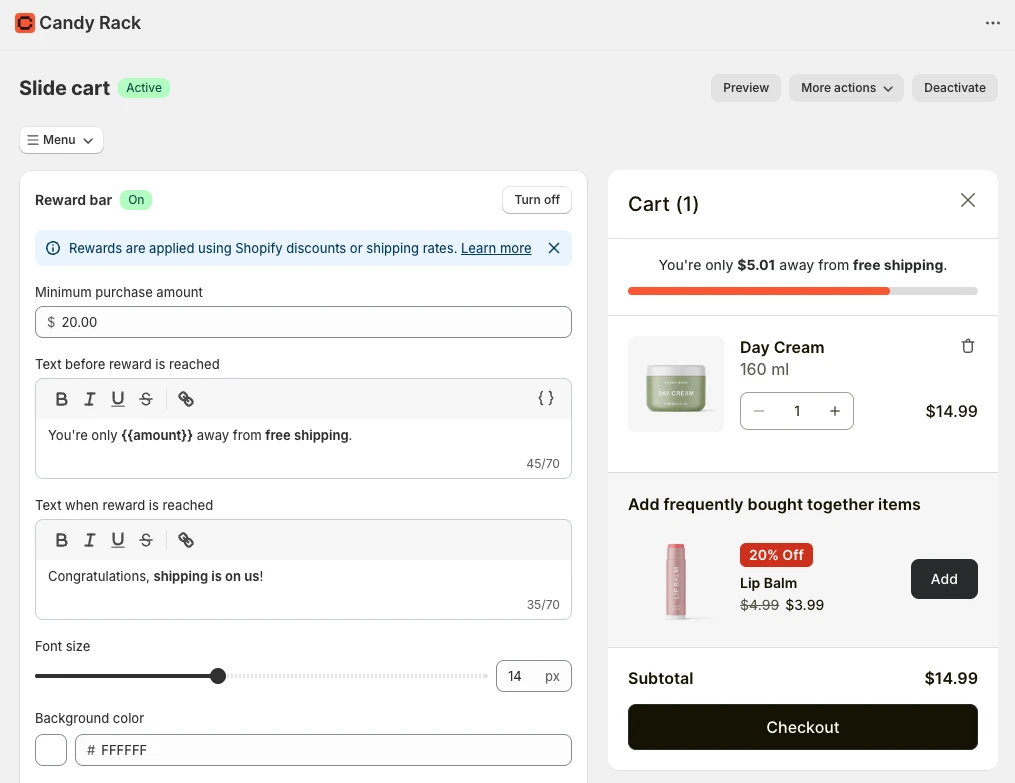This screenshot has width=1015, height=783.
Task: Open the three-dot overflow menu
Action: tap(992, 22)
